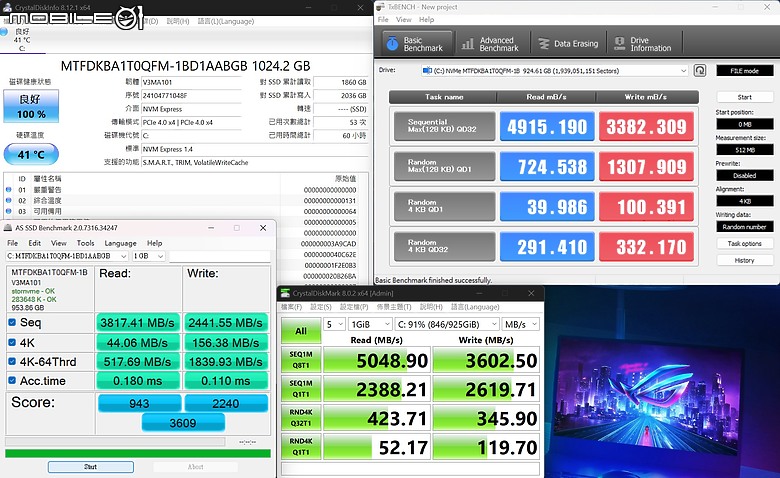This screenshot has height=478, width=780.
Task: Click TxBENCH Start position 0 MB field
Action: [x=745, y=124]
